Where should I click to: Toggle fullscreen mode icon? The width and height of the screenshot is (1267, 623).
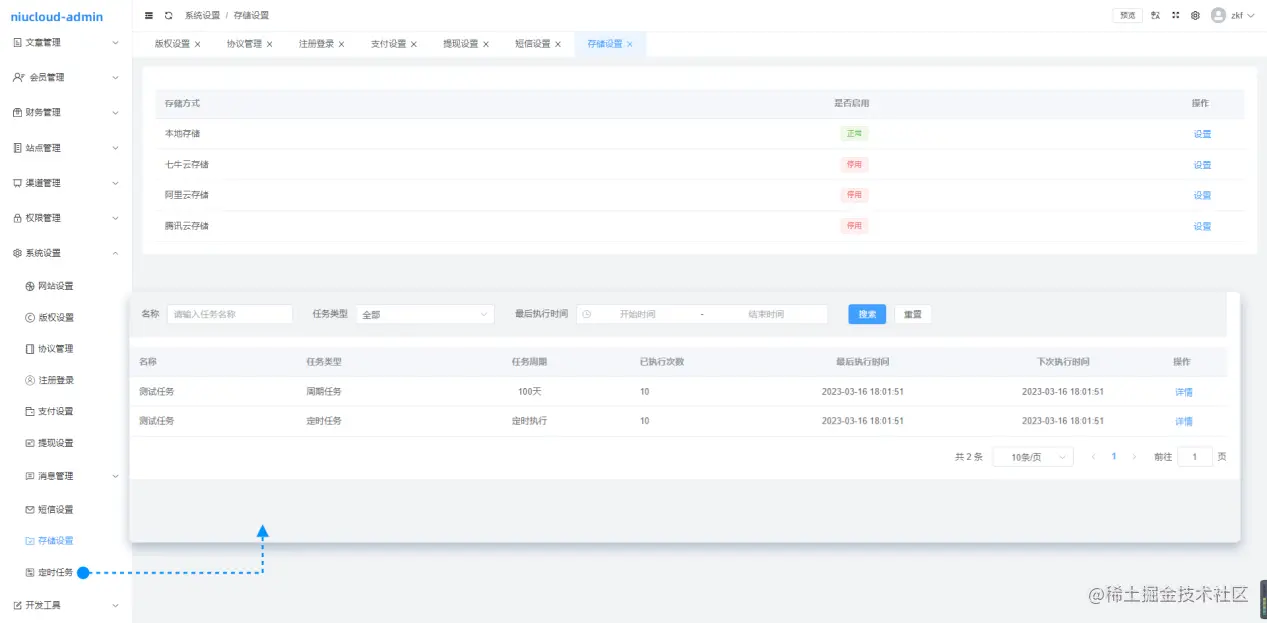tap(1176, 15)
